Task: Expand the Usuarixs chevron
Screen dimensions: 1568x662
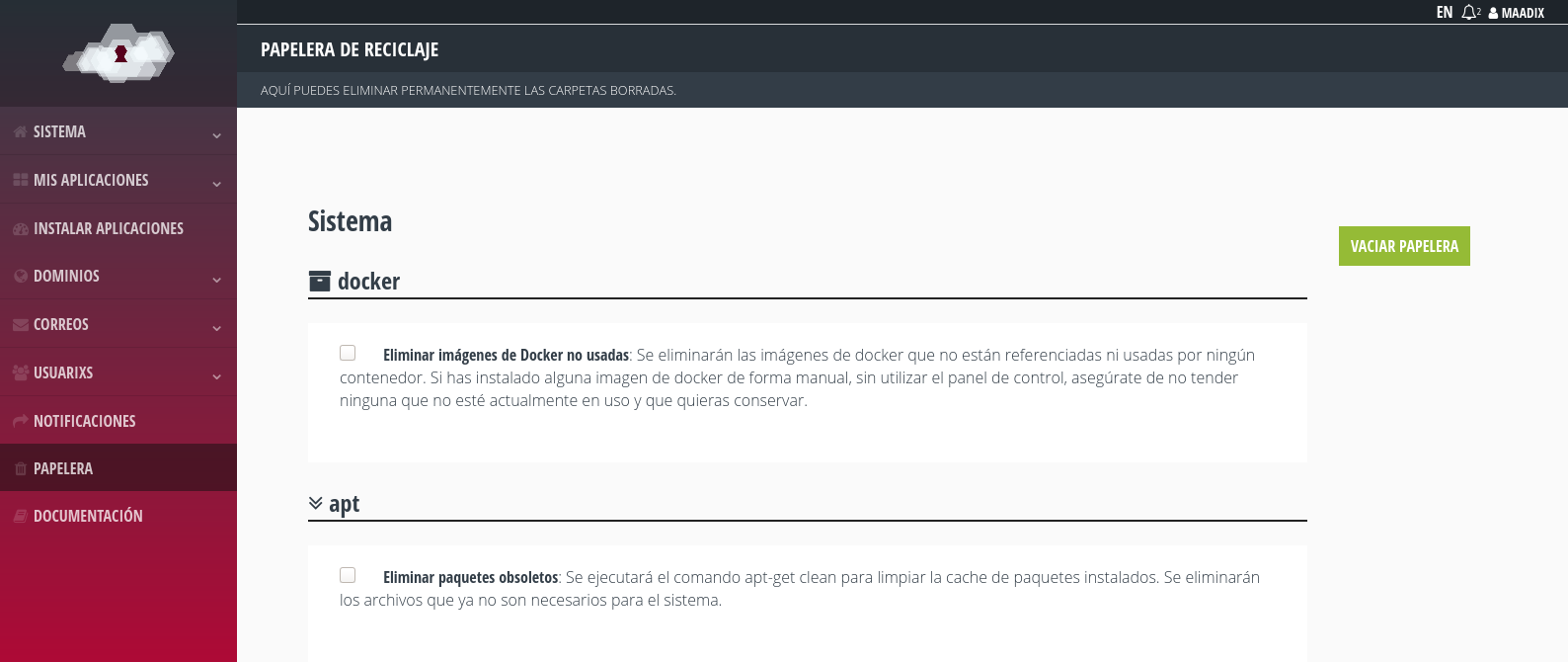Action: point(216,375)
